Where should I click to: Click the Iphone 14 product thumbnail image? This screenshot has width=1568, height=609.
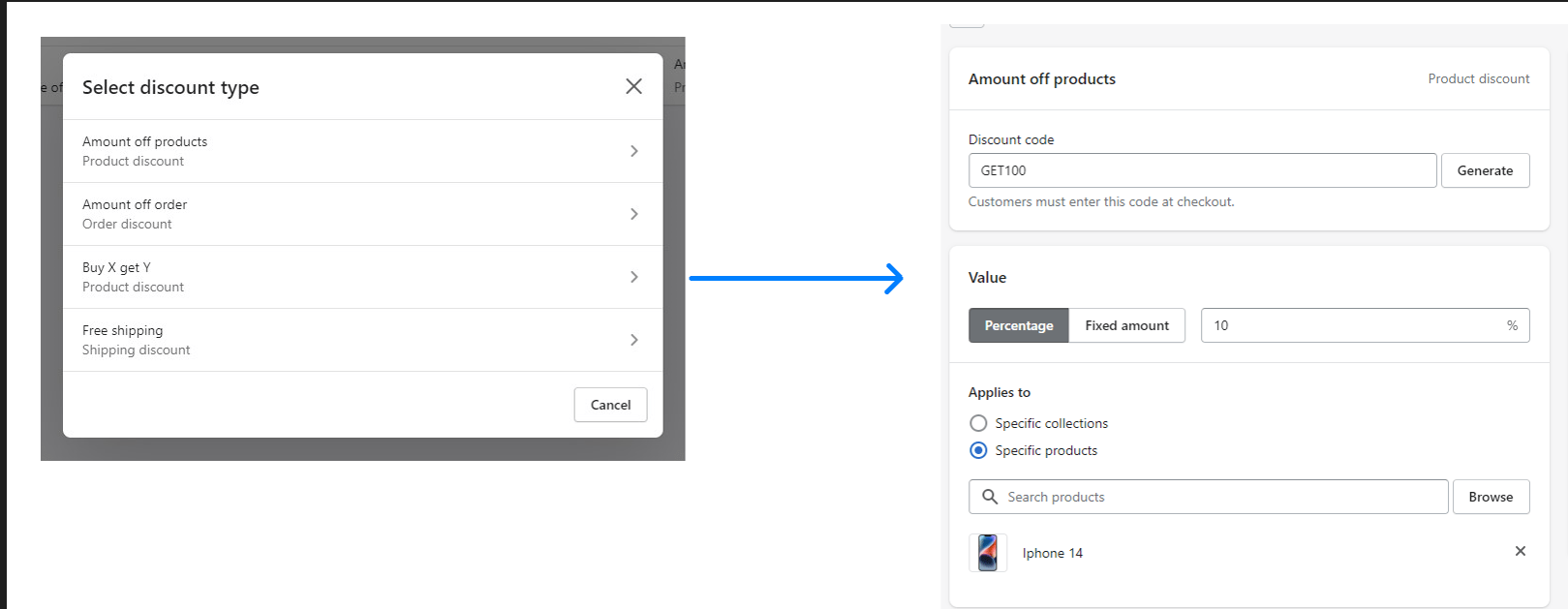pyautogui.click(x=988, y=552)
